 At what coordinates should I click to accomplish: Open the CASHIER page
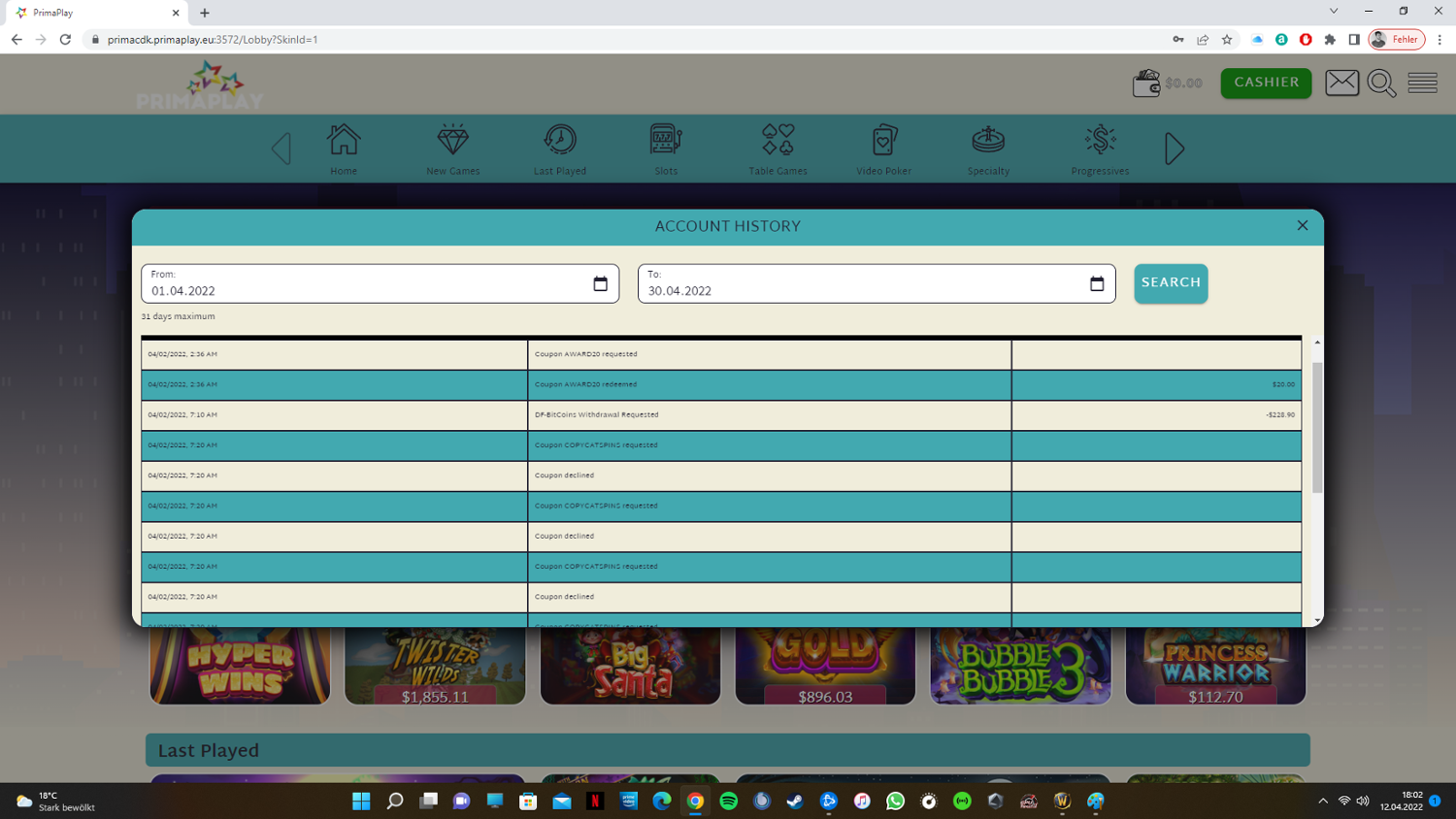tap(1266, 83)
